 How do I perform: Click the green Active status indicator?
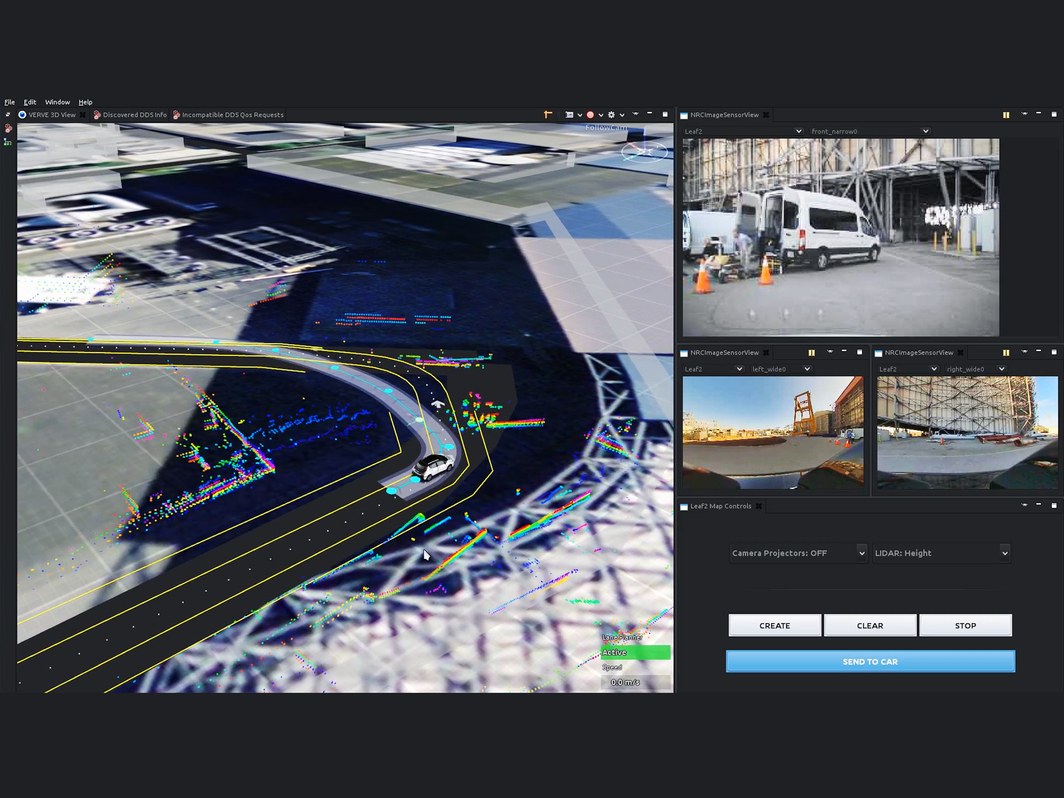(x=634, y=653)
